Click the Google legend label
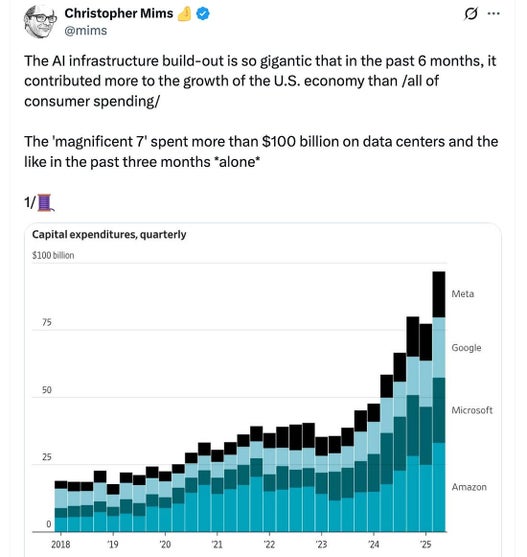Image resolution: width=527 pixels, height=557 pixels. coord(466,347)
